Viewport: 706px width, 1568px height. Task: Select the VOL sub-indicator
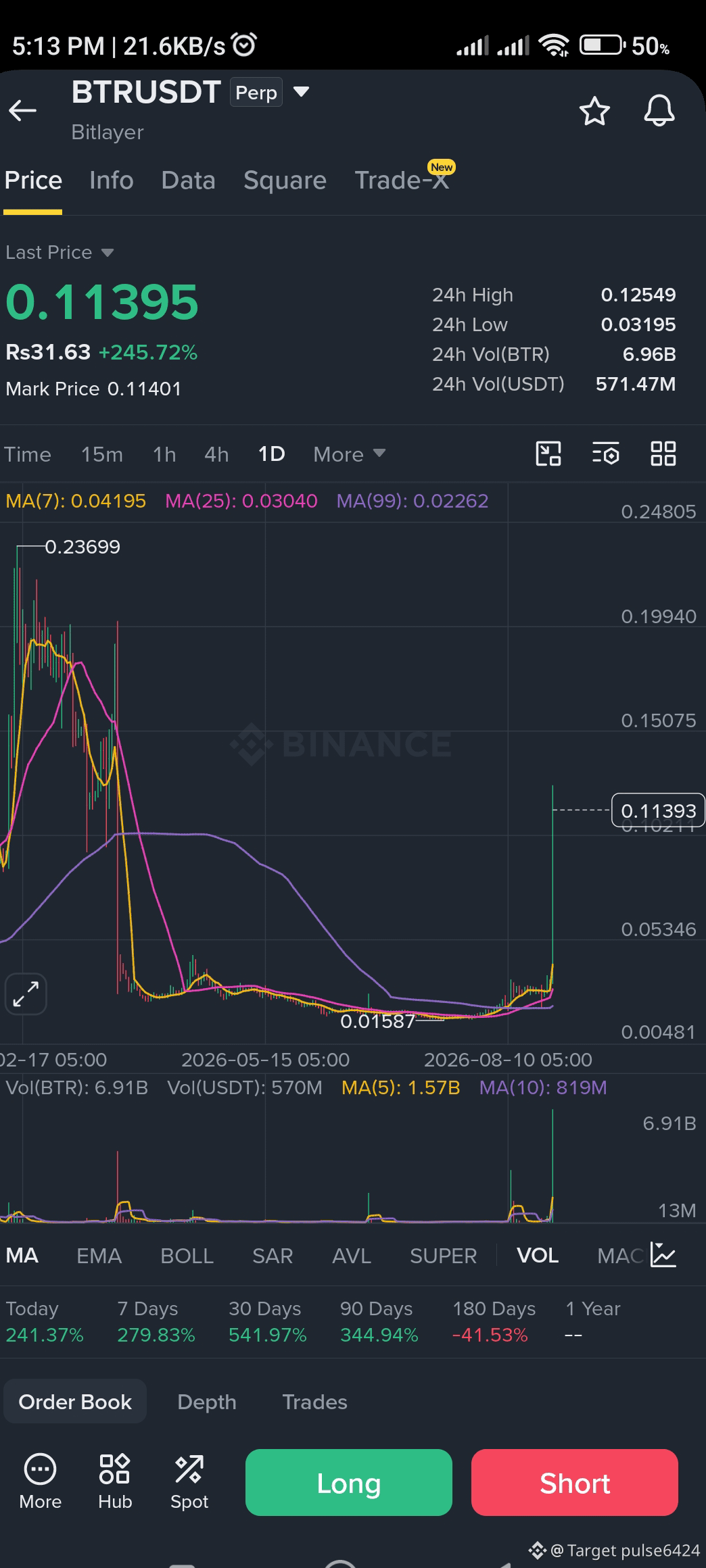click(x=538, y=1256)
